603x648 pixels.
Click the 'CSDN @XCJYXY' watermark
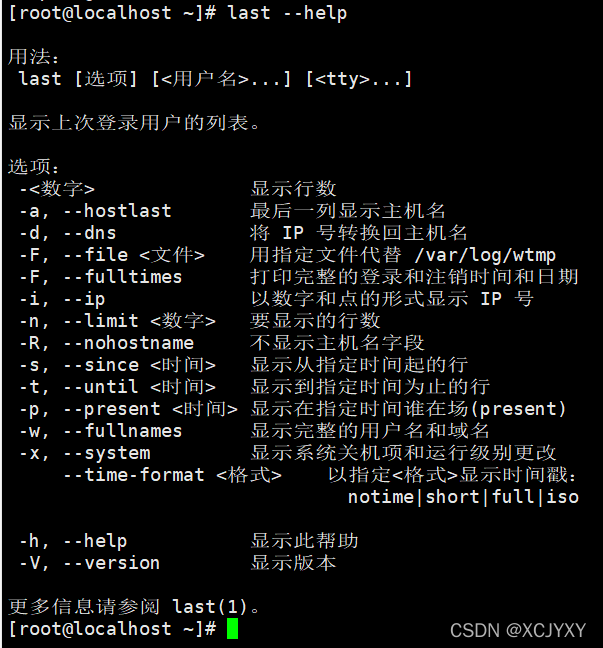click(517, 630)
